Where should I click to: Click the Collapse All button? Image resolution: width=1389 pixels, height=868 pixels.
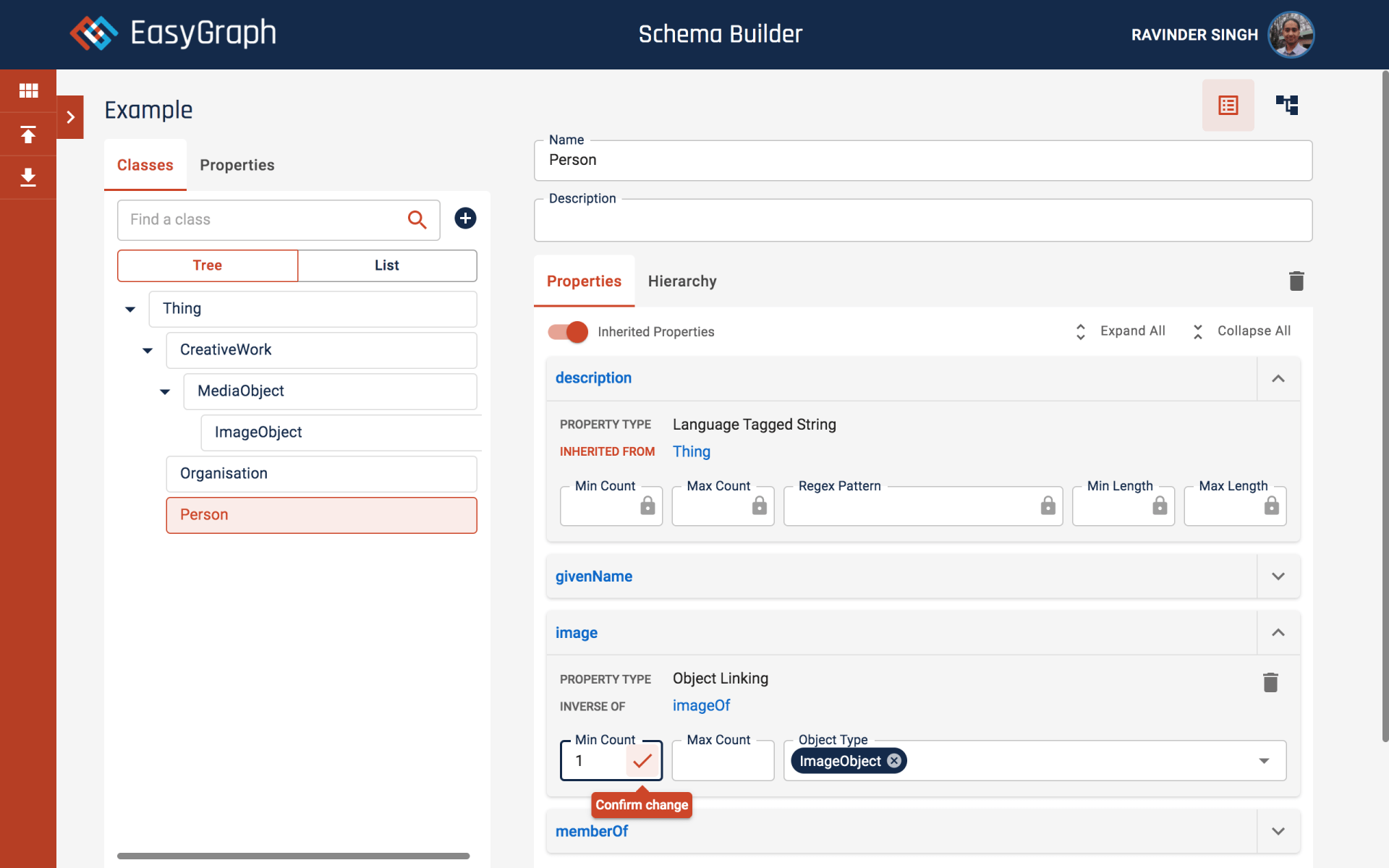1241,331
